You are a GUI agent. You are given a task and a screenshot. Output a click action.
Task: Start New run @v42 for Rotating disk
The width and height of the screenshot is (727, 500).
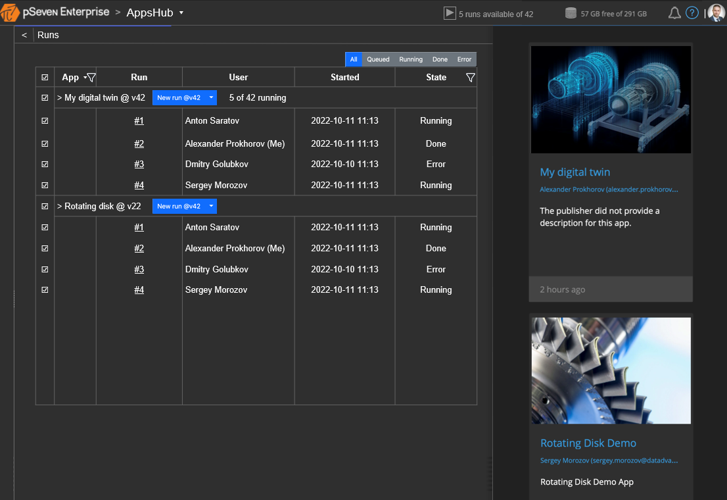click(179, 206)
